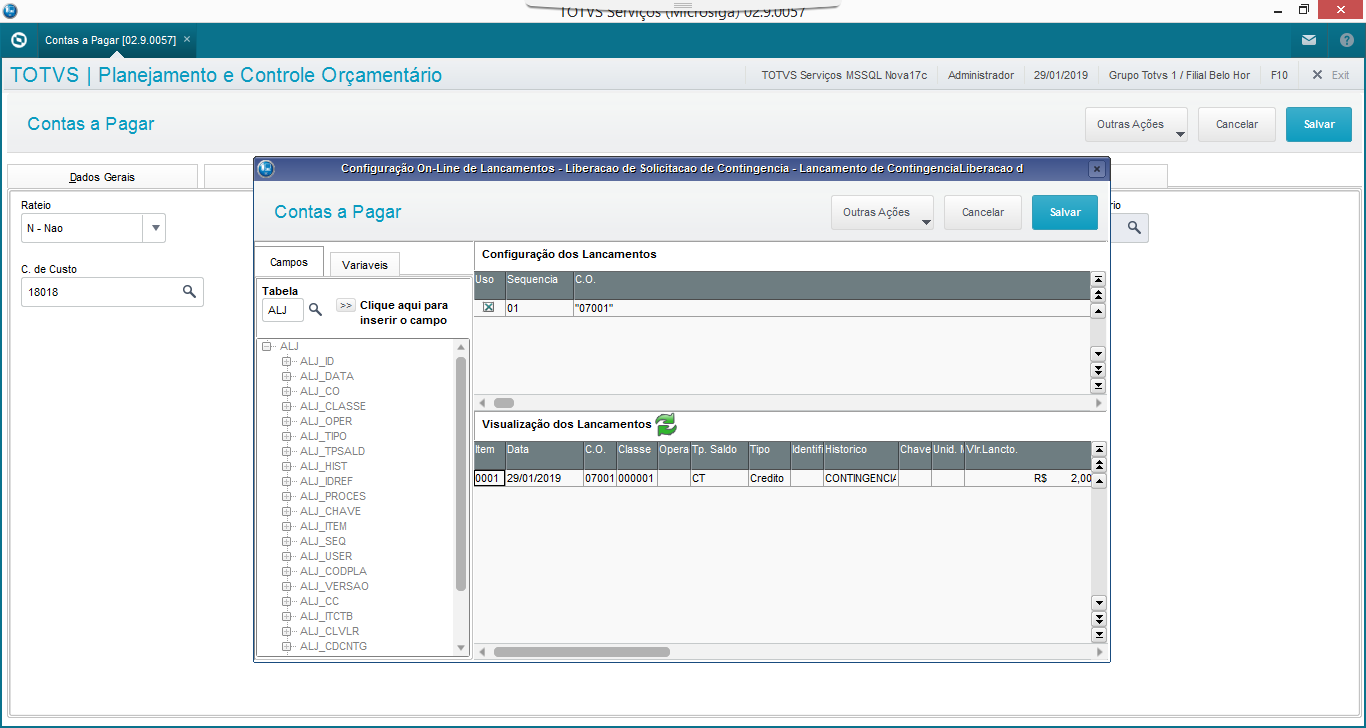Select the ALJ_CDCNTG tree item
The height and width of the screenshot is (728, 1366).
(333, 646)
